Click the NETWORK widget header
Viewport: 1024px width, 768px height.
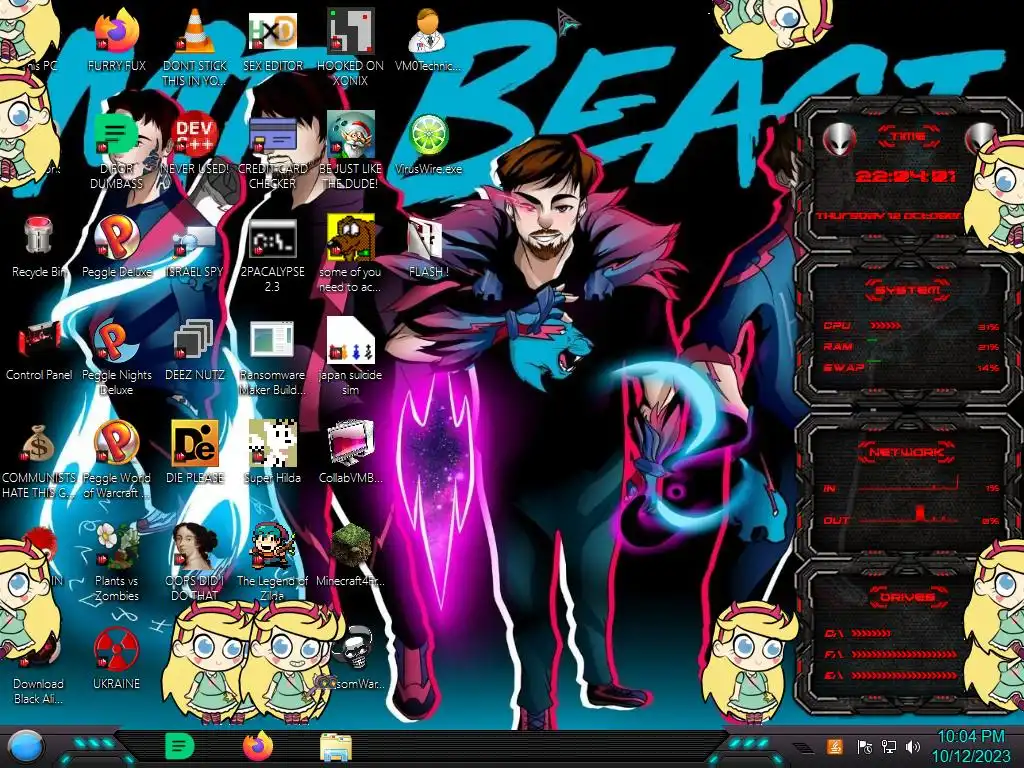(x=907, y=452)
